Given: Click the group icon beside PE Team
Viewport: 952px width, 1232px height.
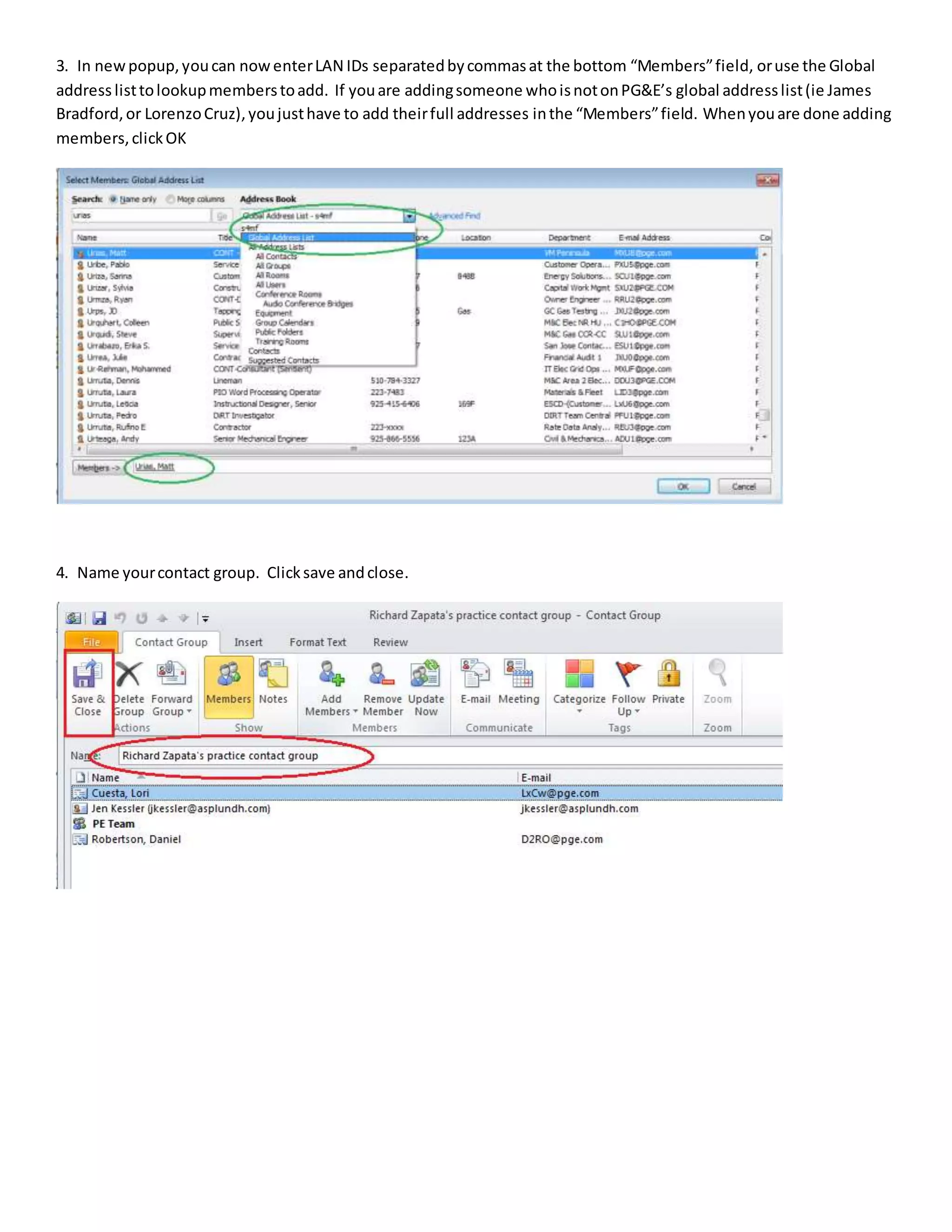Looking at the screenshot, I should [x=79, y=824].
